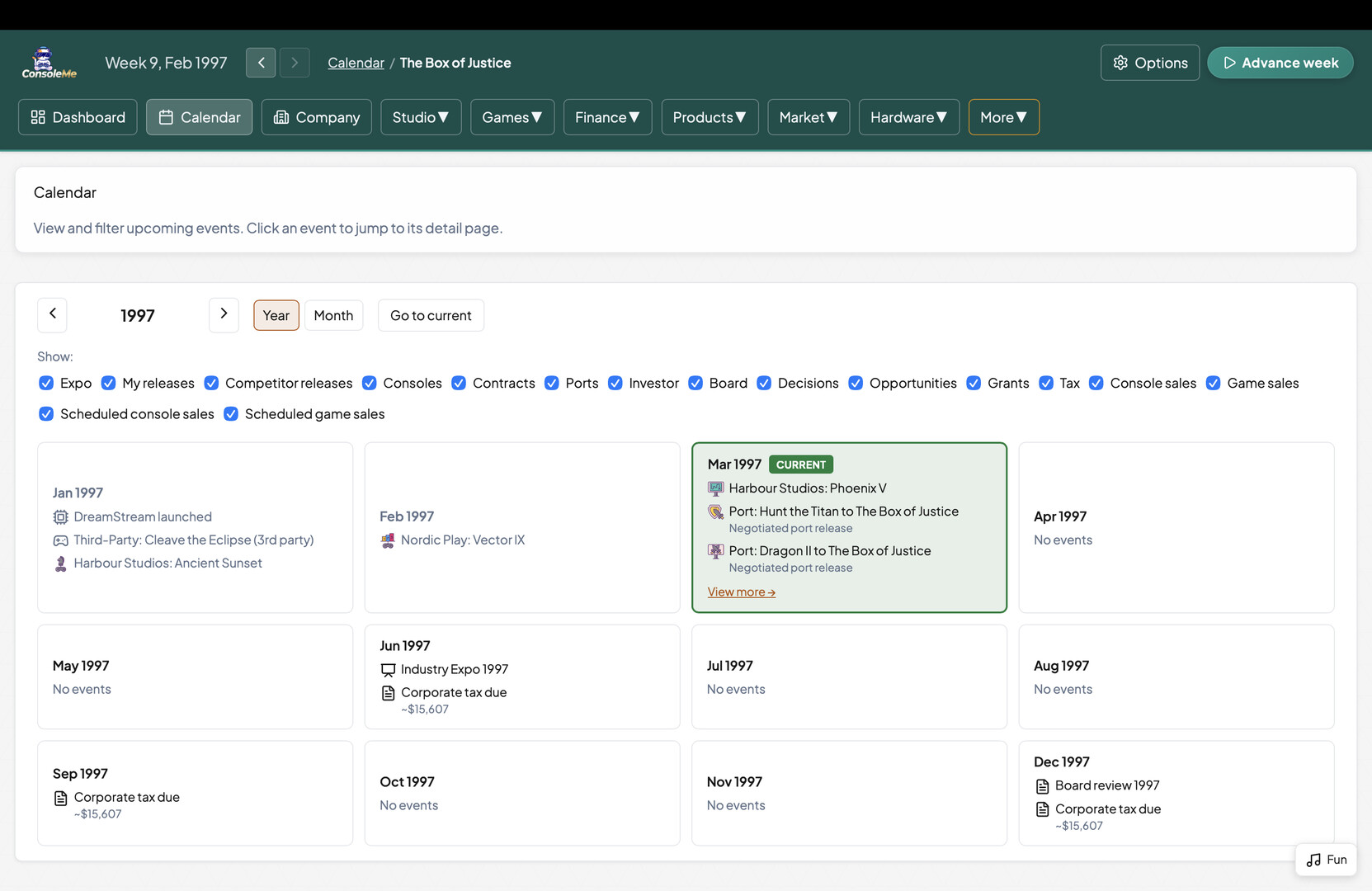Click the Board review 1997 document icon
Image resolution: width=1372 pixels, height=891 pixels.
pyautogui.click(x=1042, y=786)
